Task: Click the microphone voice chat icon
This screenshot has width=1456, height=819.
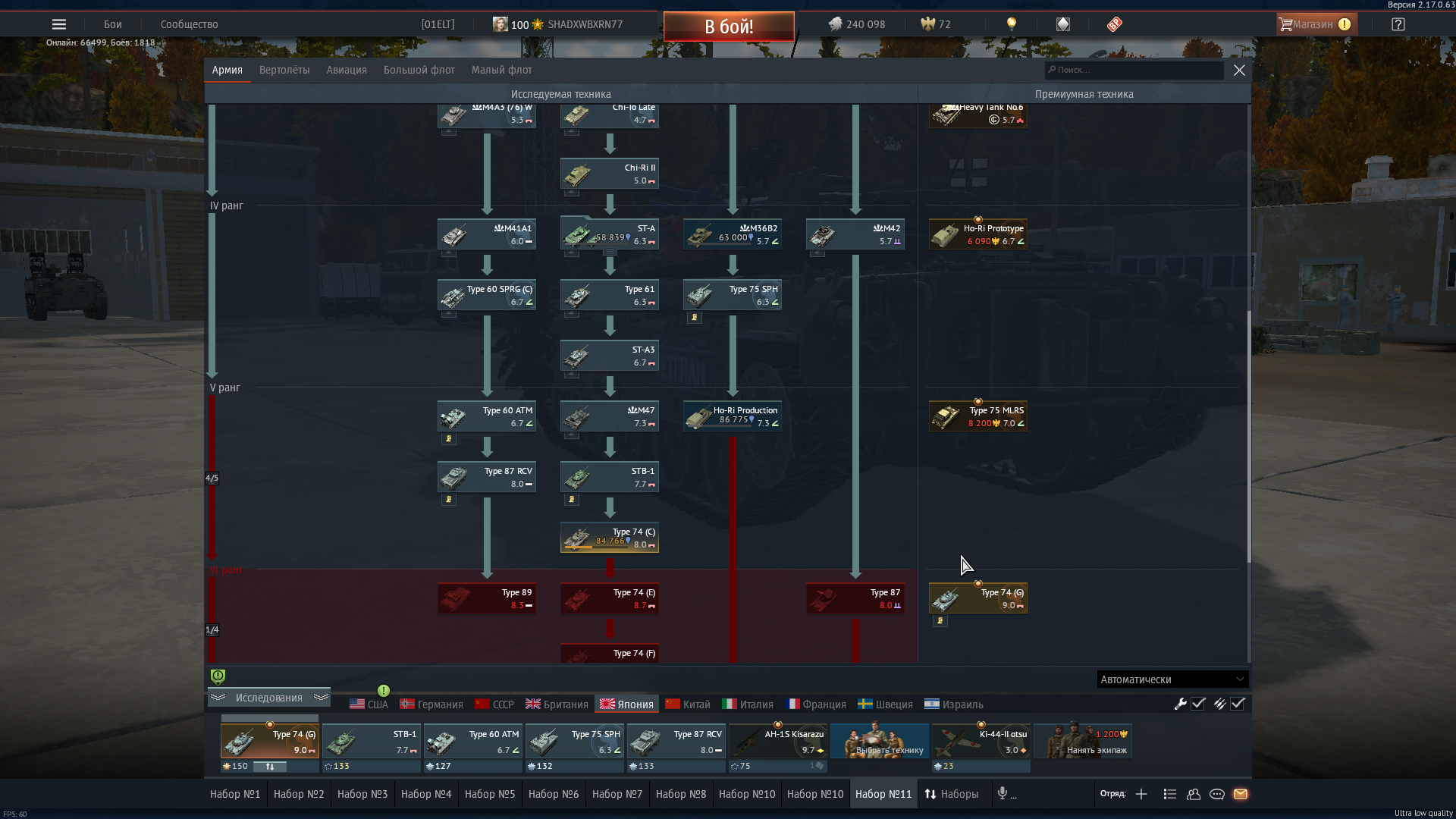Action: pos(1003,793)
